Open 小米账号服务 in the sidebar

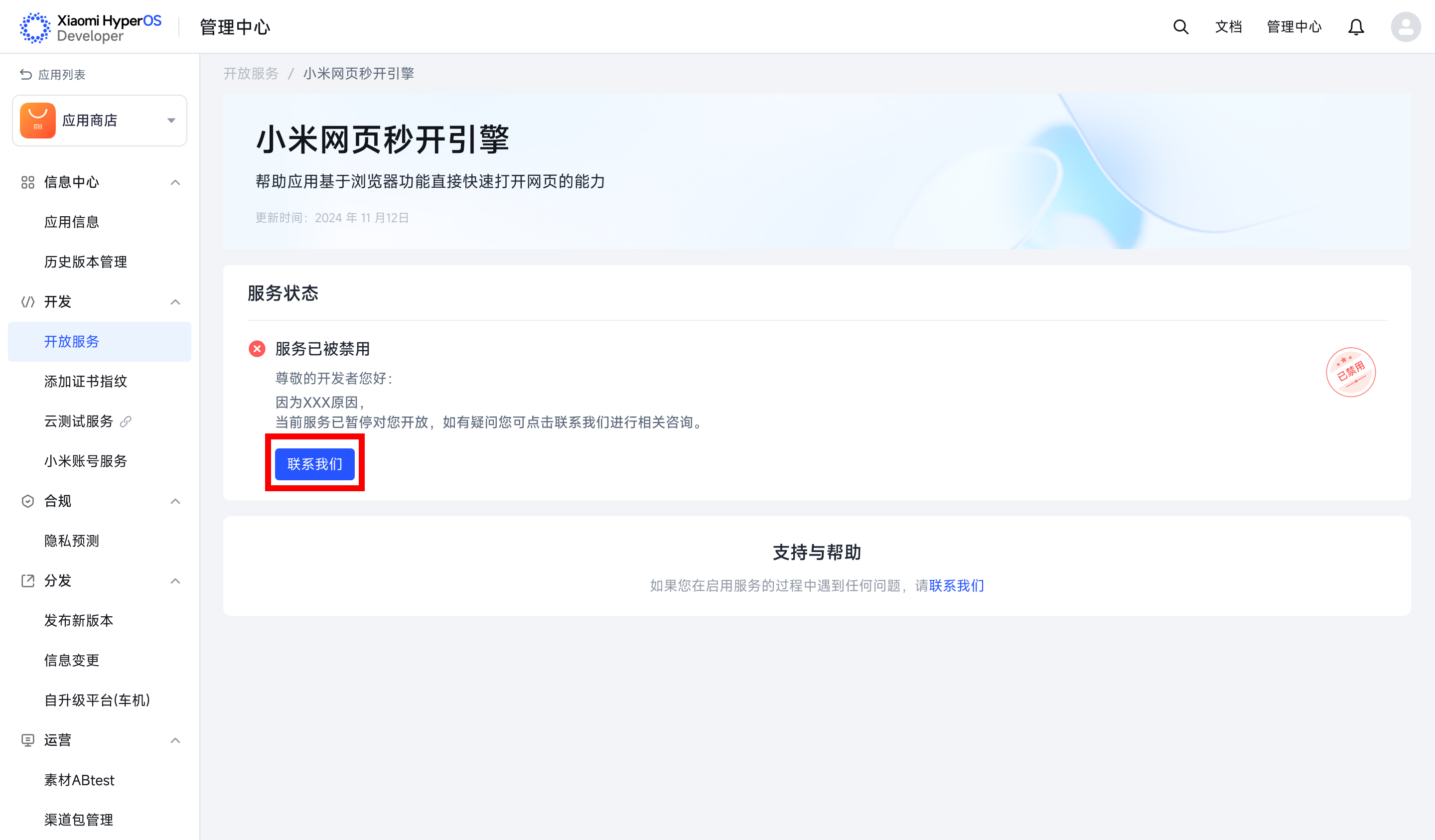[100, 461]
